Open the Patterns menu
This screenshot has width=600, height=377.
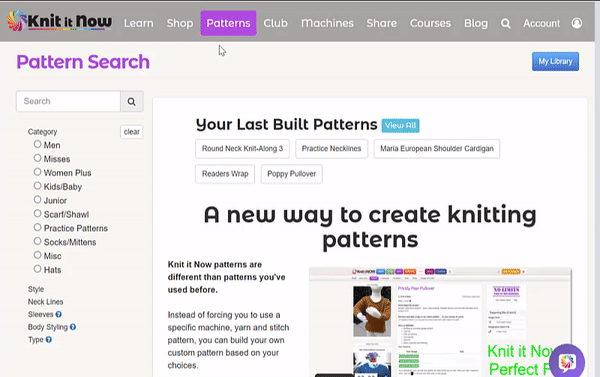tap(228, 23)
